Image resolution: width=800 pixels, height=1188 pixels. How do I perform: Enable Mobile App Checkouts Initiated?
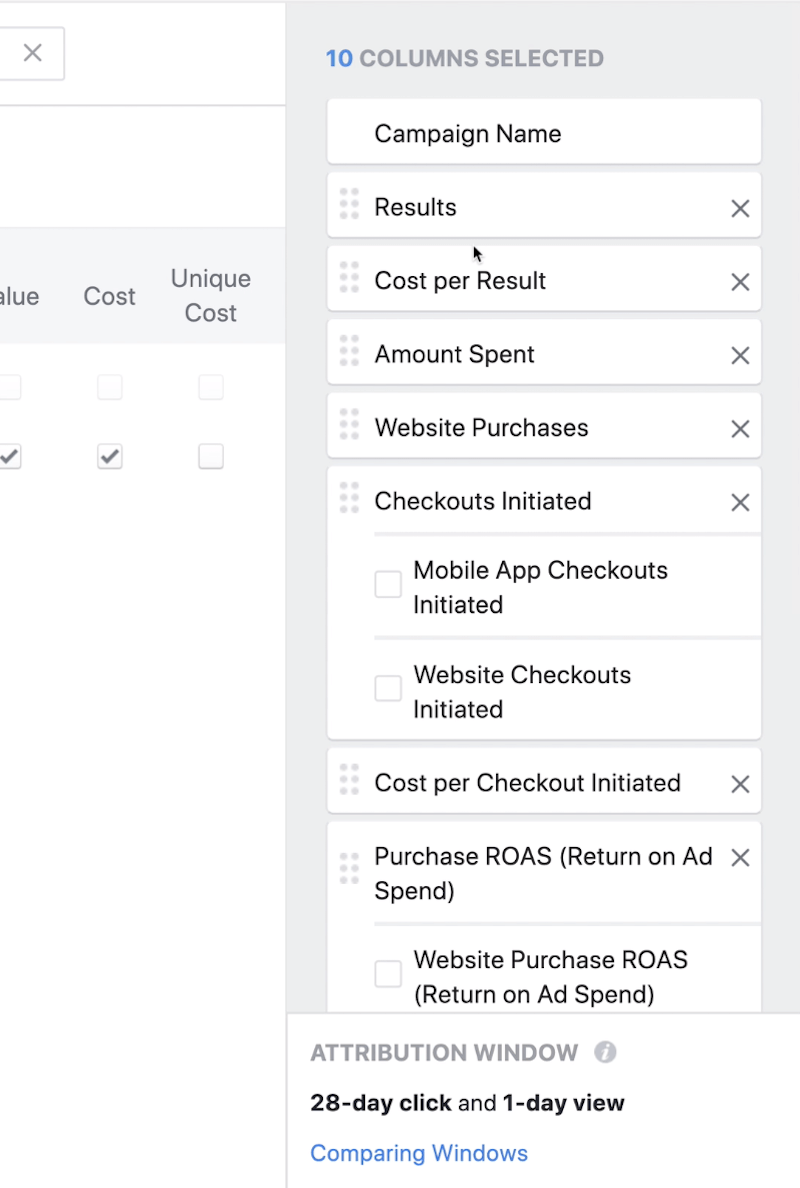point(388,584)
